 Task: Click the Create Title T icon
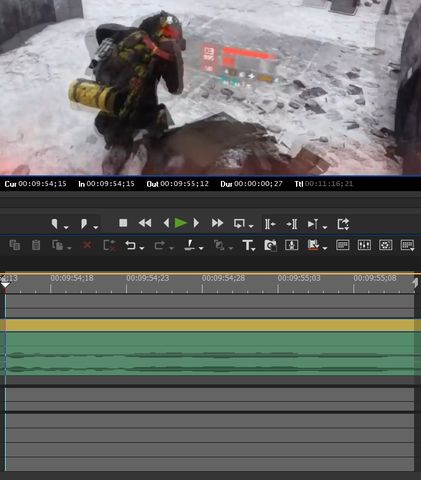[x=248, y=245]
